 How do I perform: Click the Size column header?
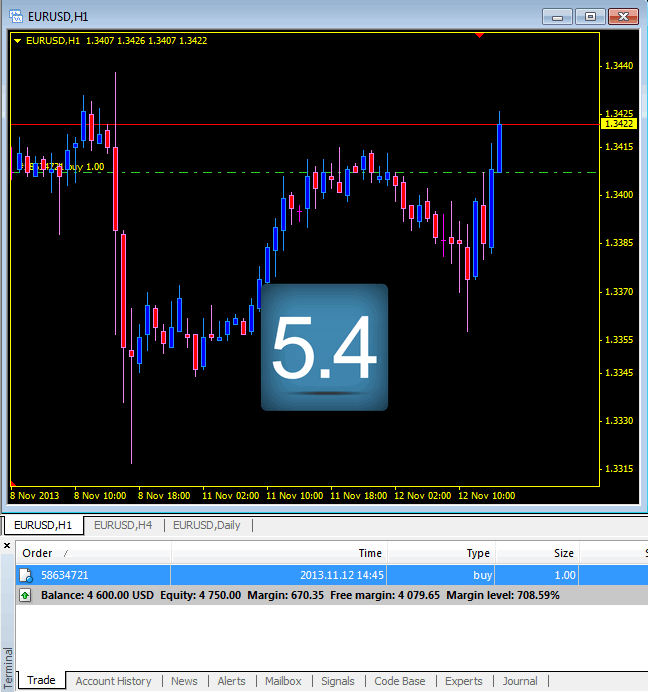(x=564, y=553)
